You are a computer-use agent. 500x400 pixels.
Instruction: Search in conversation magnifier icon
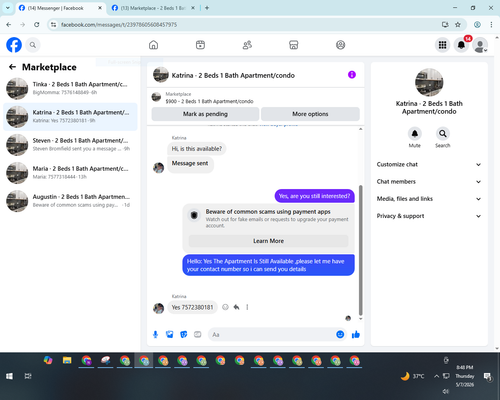[443, 134]
